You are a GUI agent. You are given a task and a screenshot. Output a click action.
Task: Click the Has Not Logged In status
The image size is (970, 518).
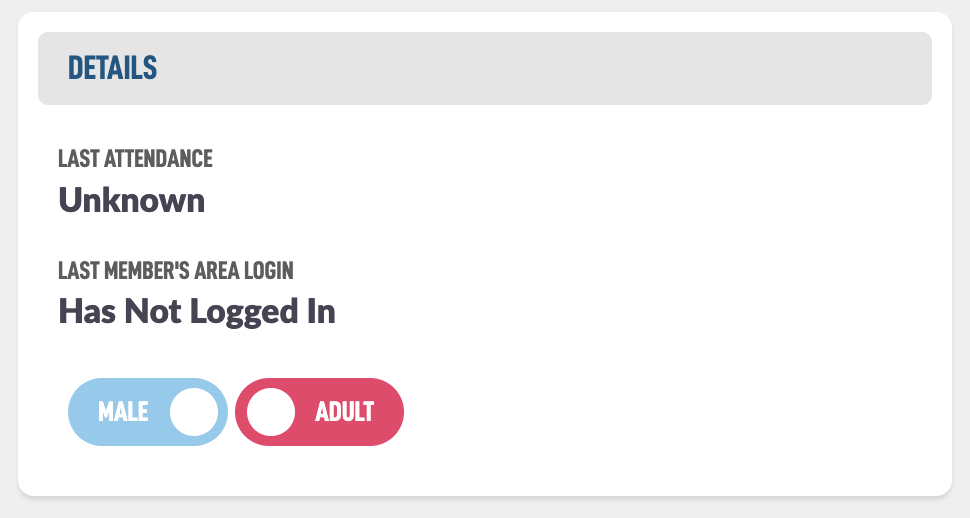pyautogui.click(x=196, y=312)
